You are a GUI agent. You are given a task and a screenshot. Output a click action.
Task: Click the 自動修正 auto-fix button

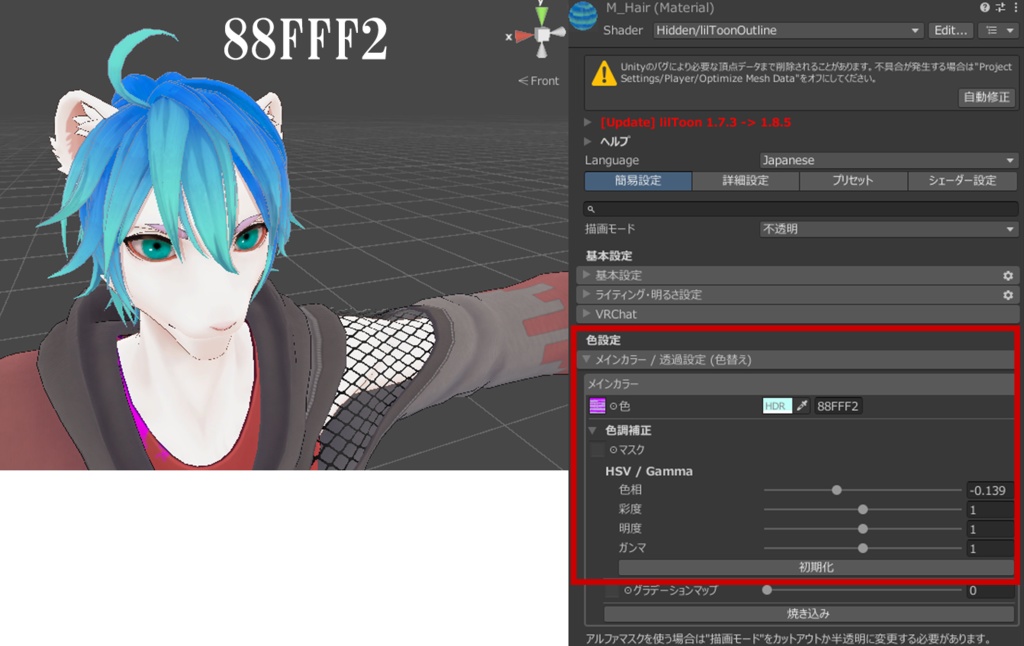[987, 97]
